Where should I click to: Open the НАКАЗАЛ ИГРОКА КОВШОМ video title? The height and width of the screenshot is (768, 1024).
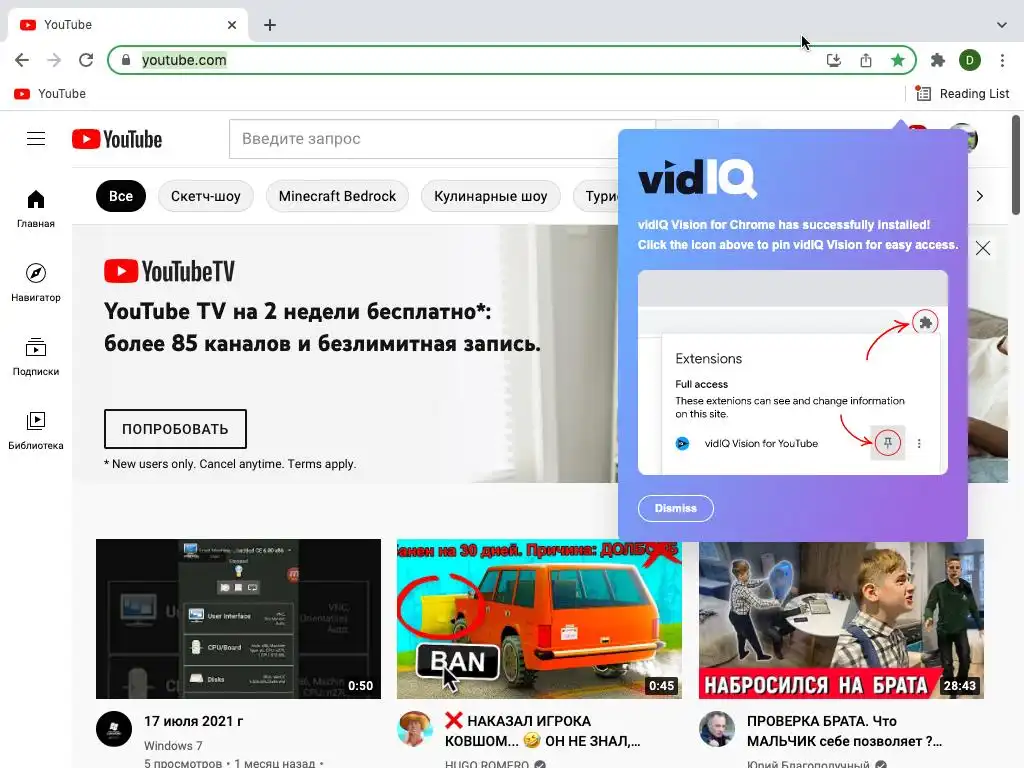click(x=542, y=731)
